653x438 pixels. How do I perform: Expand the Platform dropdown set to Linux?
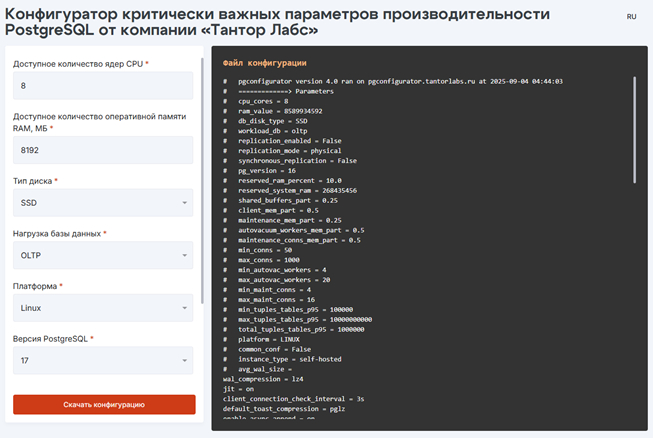103,308
